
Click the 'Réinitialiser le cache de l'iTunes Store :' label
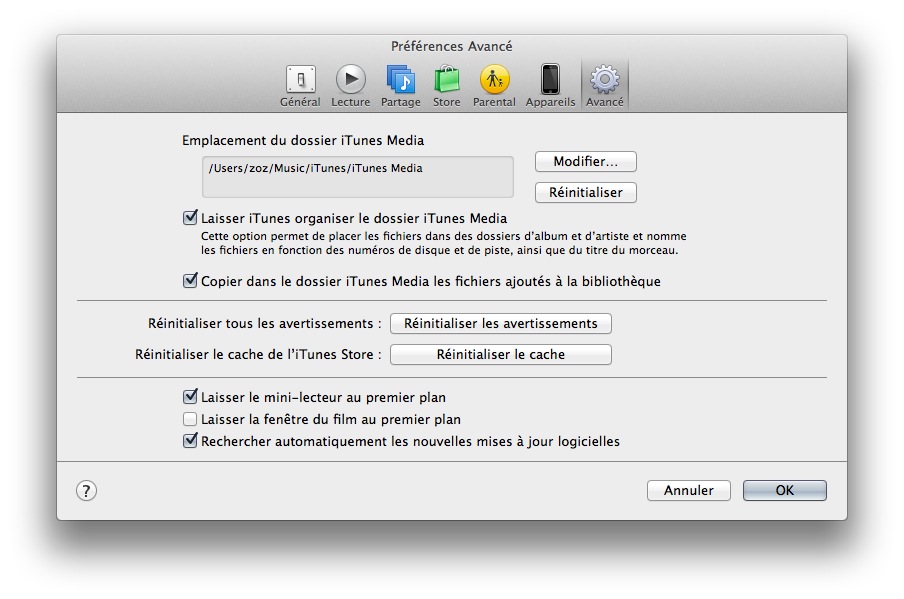tap(258, 355)
